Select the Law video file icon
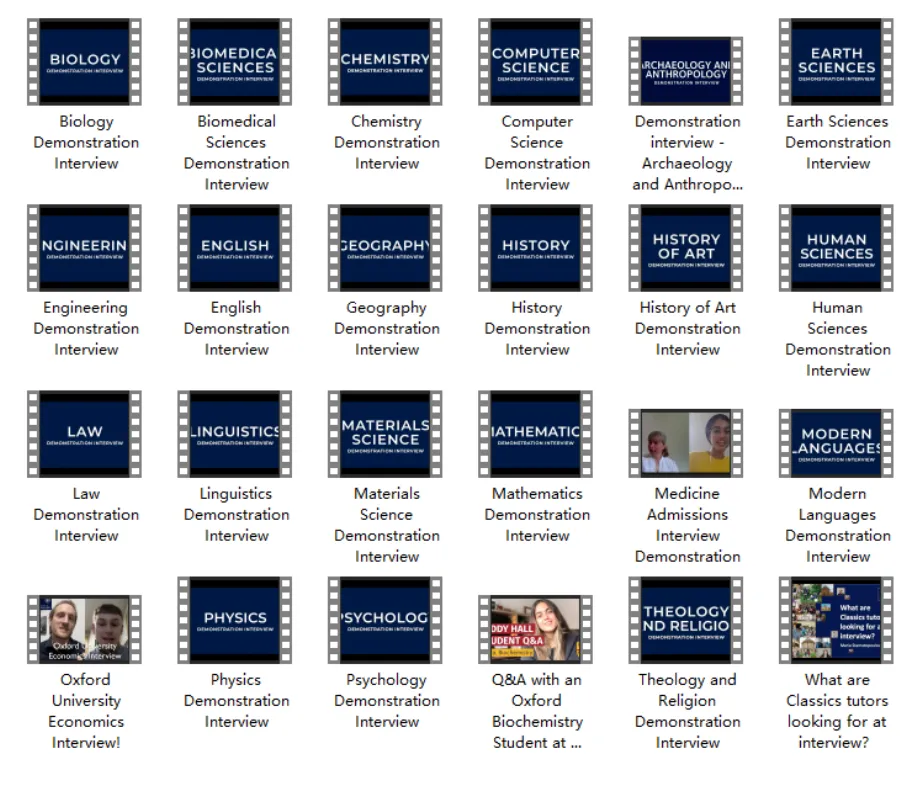The width and height of the screenshot is (912, 799). [84, 434]
